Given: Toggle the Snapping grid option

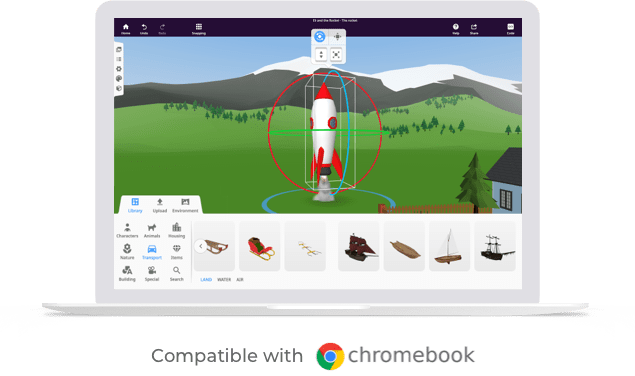Looking at the screenshot, I should click(198, 29).
